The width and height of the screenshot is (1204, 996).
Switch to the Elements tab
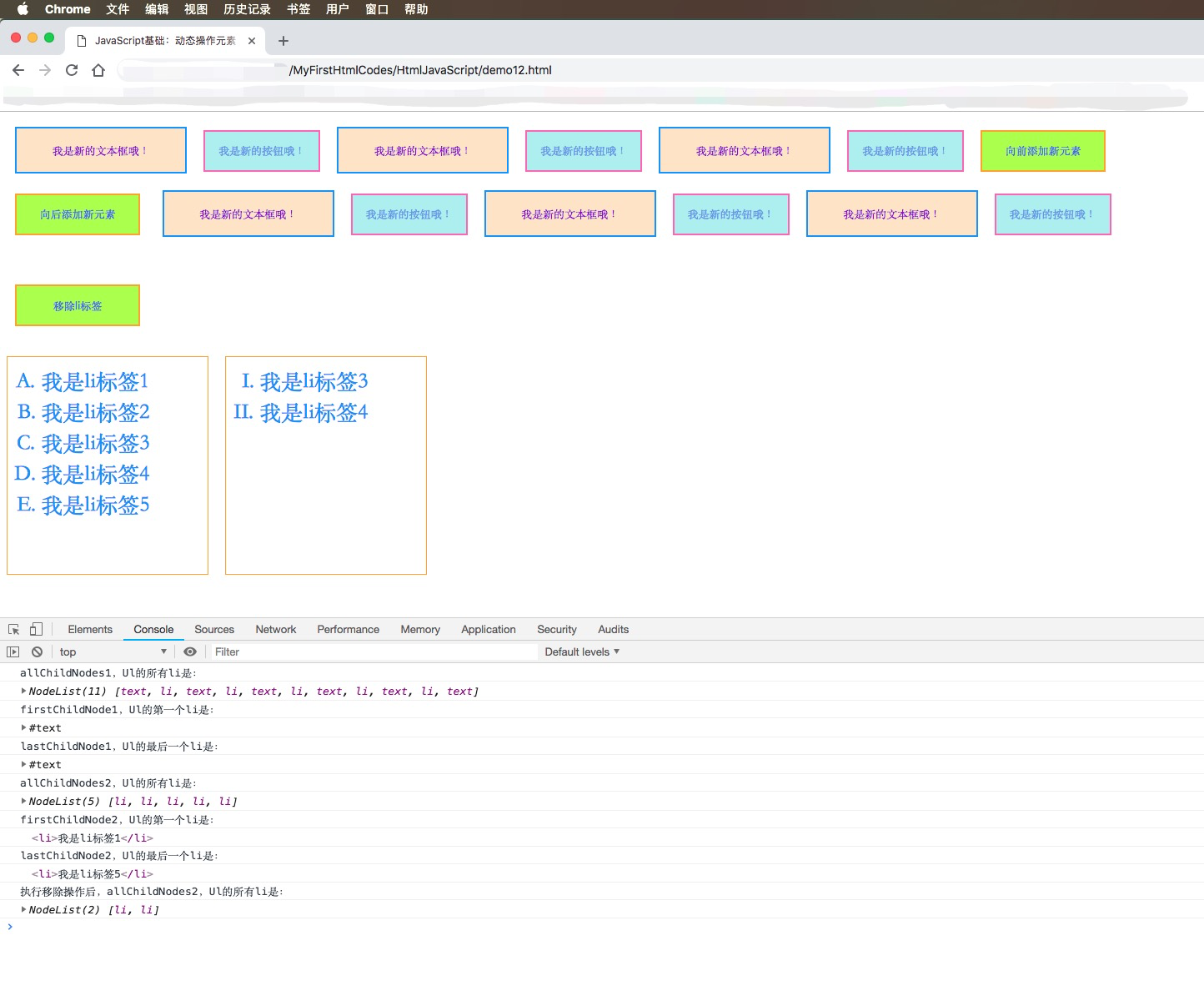point(89,629)
